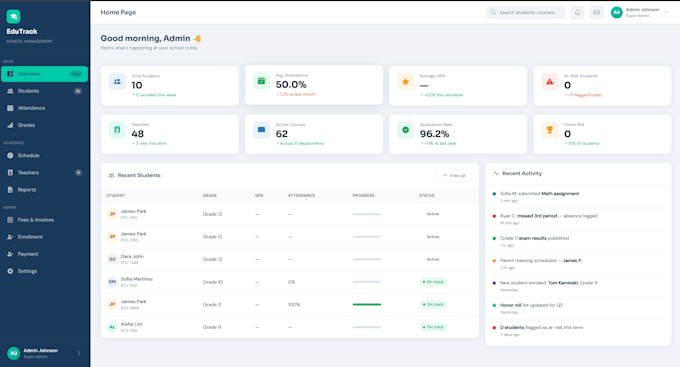Click the 50.0% attendance value
The height and width of the screenshot is (367, 680).
291,85
